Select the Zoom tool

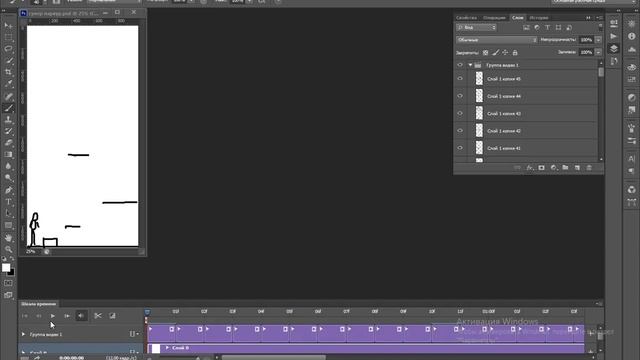point(8,249)
